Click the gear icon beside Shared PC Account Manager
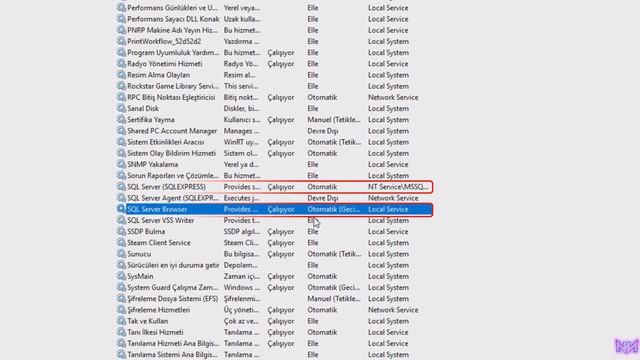This screenshot has width=640, height=360. pos(121,131)
